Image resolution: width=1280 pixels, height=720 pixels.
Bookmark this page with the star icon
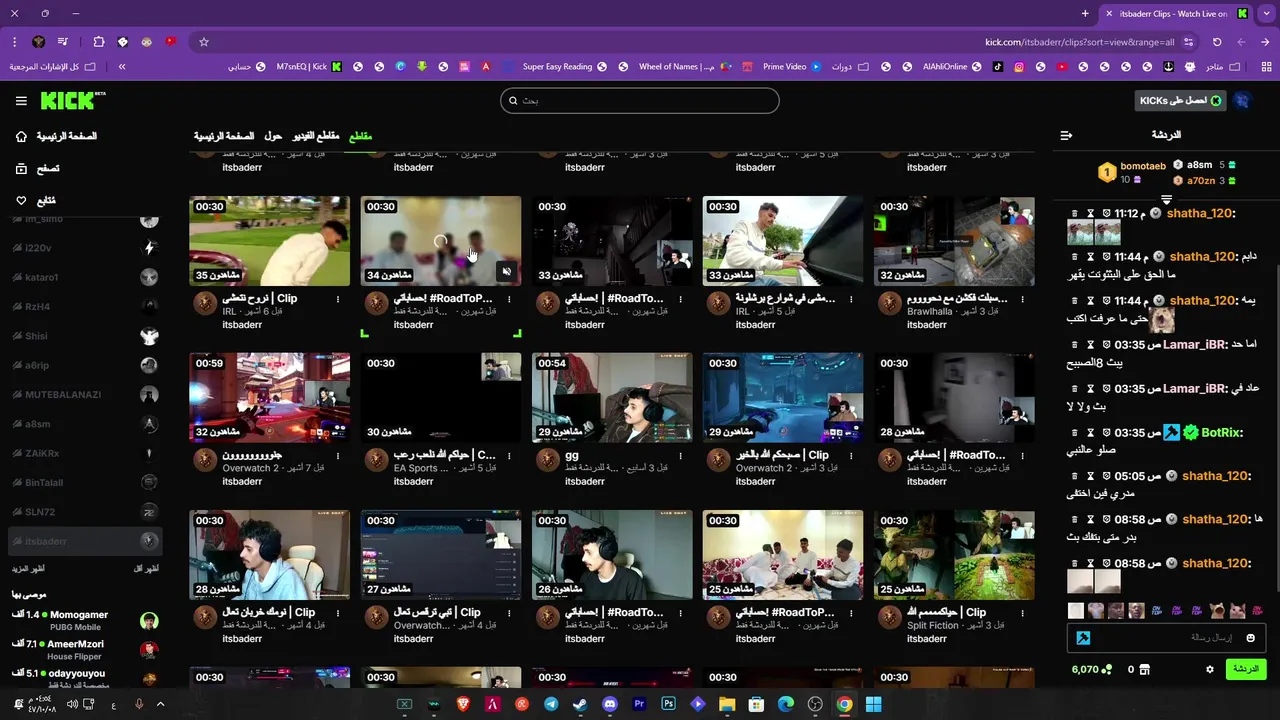tap(204, 42)
